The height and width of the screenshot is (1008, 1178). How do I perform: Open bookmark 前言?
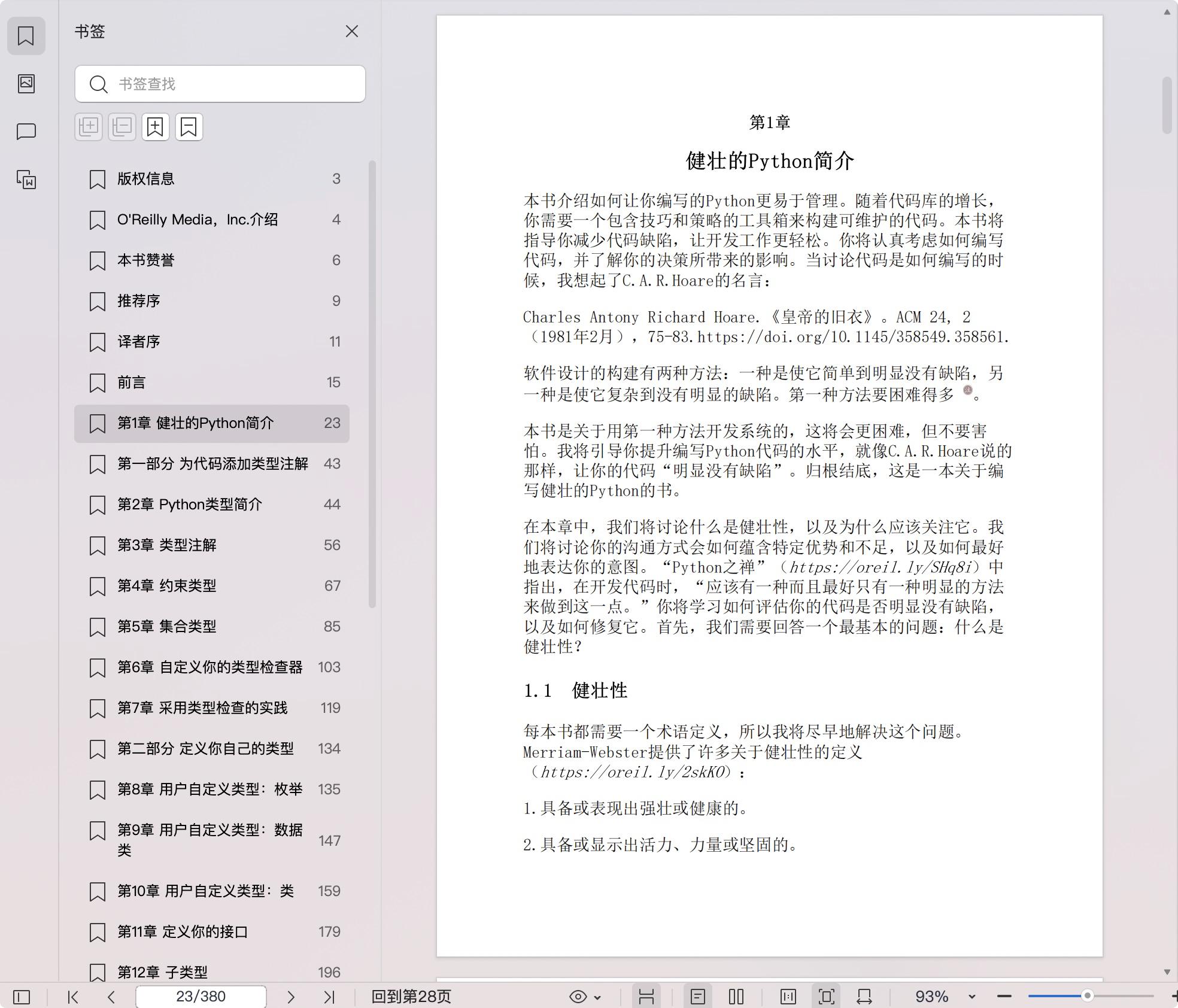(212, 382)
